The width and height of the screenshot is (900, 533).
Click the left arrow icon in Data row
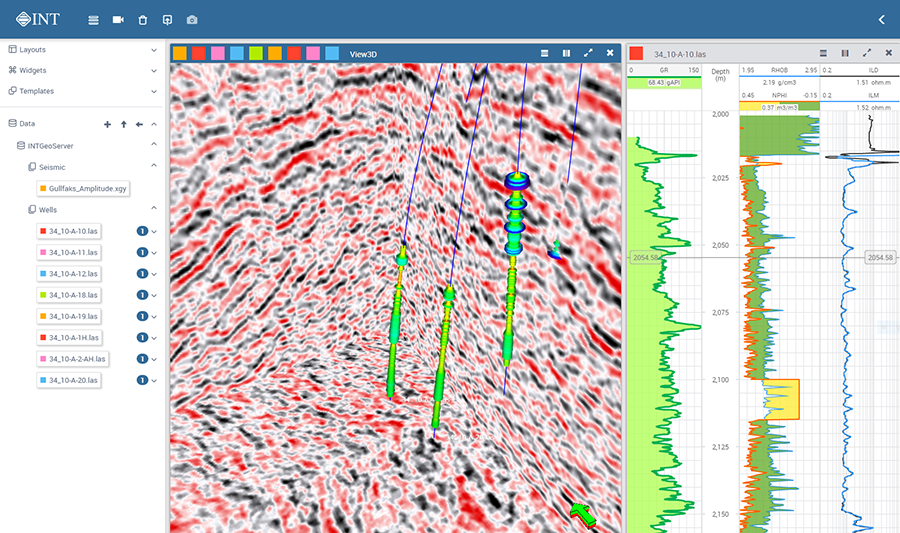pos(139,124)
